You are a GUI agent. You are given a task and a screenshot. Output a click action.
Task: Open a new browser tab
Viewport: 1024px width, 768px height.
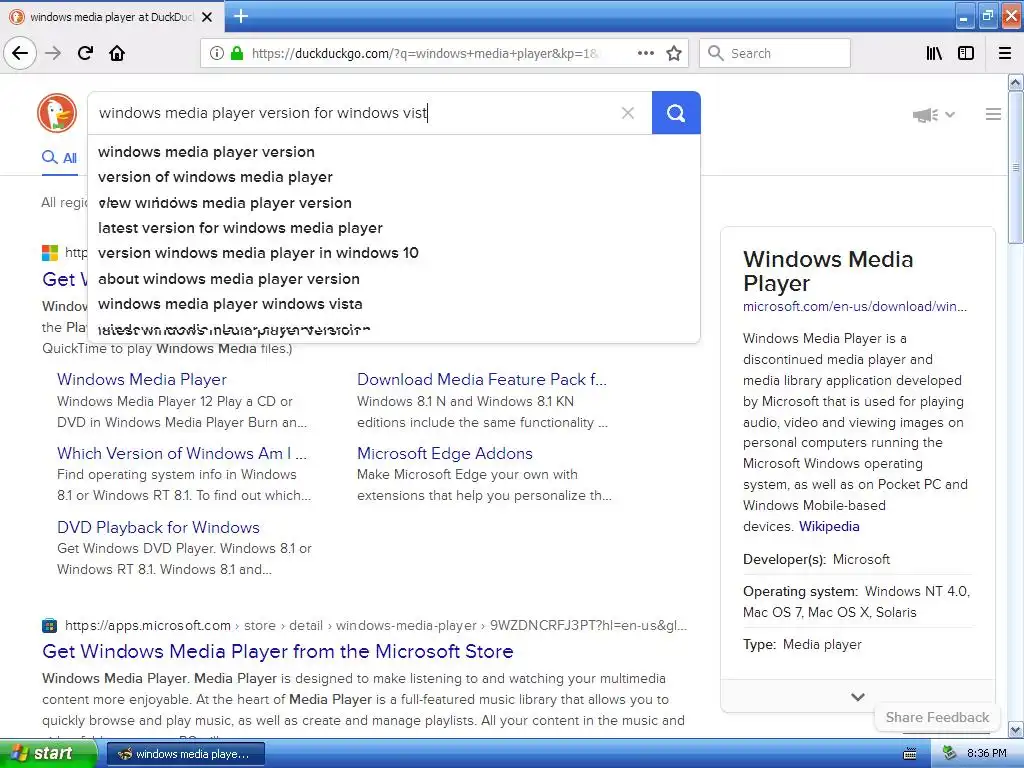coord(240,16)
